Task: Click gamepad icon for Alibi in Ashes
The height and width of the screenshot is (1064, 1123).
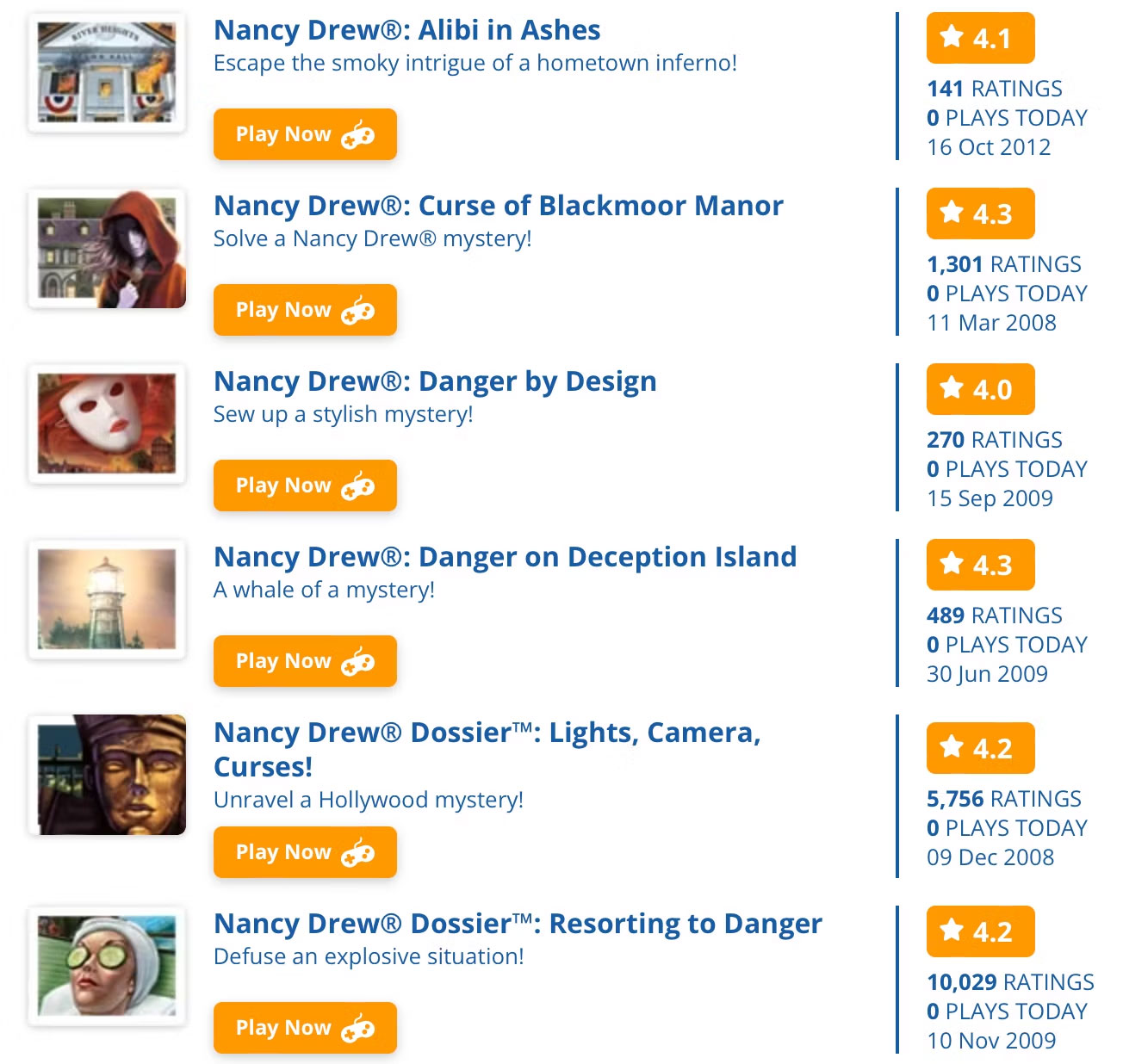Action: pyautogui.click(x=358, y=135)
